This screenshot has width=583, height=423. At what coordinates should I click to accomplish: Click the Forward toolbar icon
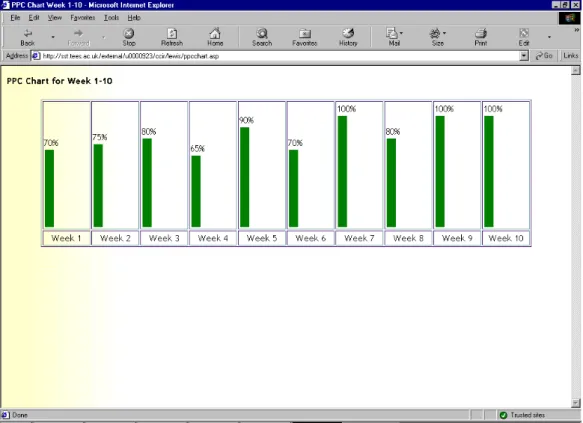point(78,33)
